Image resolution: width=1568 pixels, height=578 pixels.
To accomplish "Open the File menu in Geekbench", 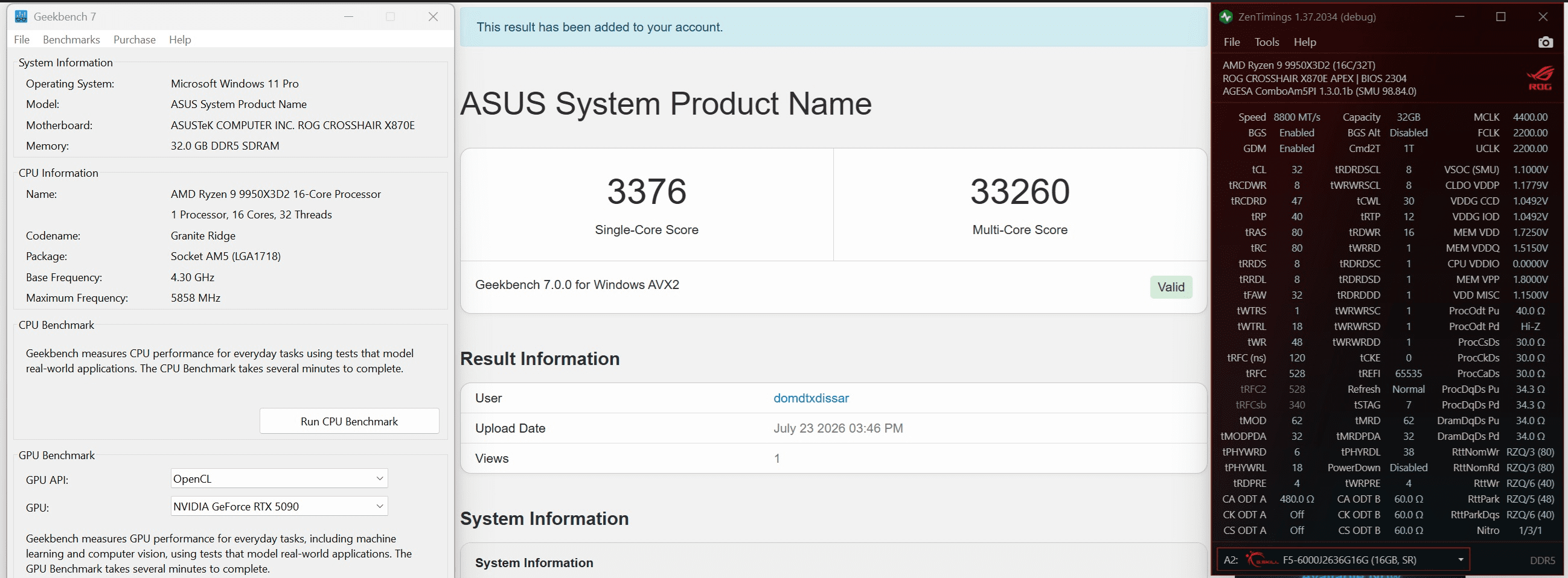I will tap(22, 40).
